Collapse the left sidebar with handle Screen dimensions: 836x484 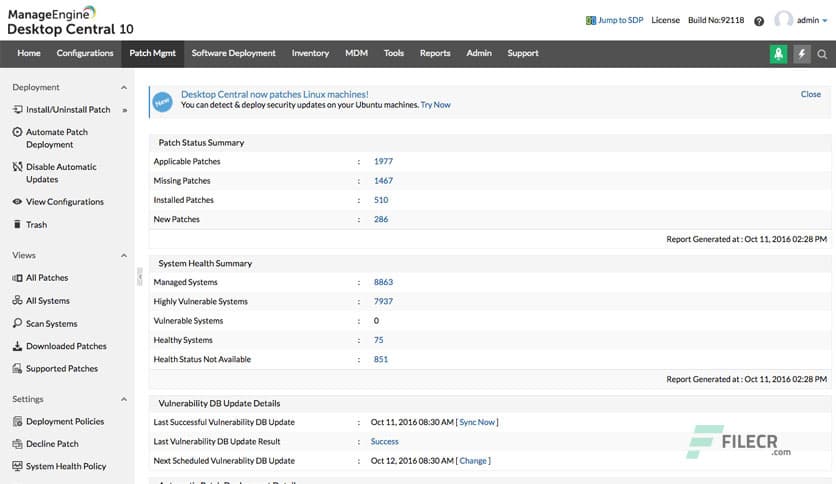point(140,277)
